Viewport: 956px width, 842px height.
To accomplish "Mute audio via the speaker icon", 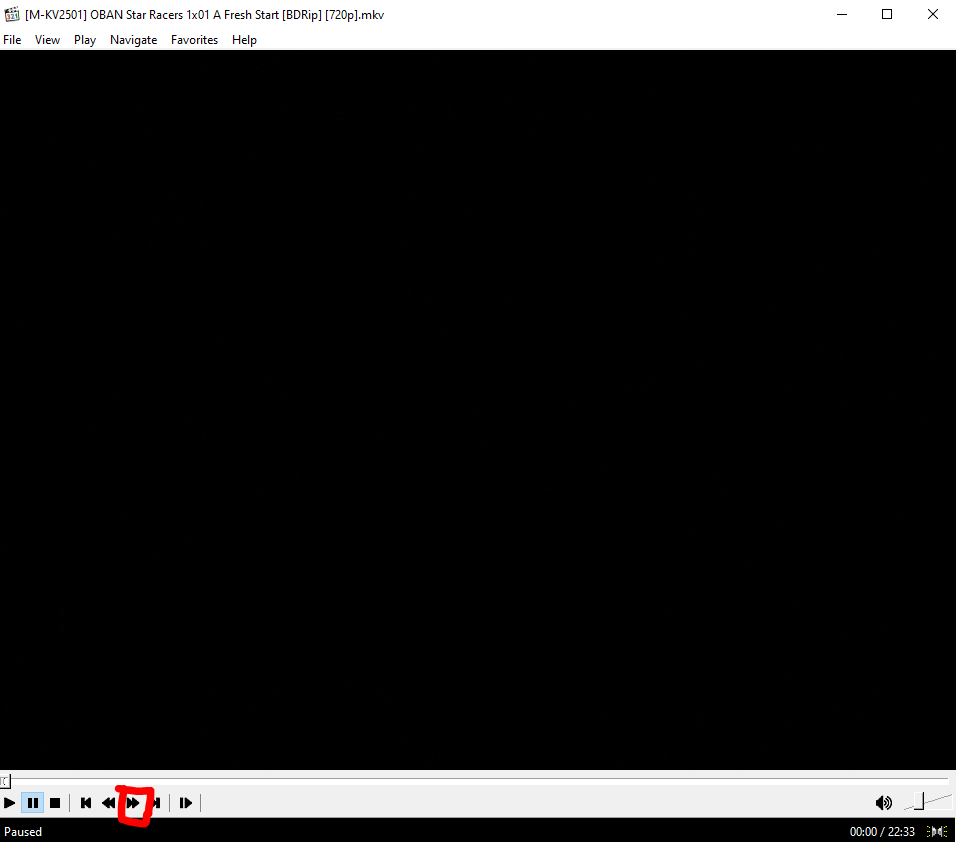I will click(883, 803).
